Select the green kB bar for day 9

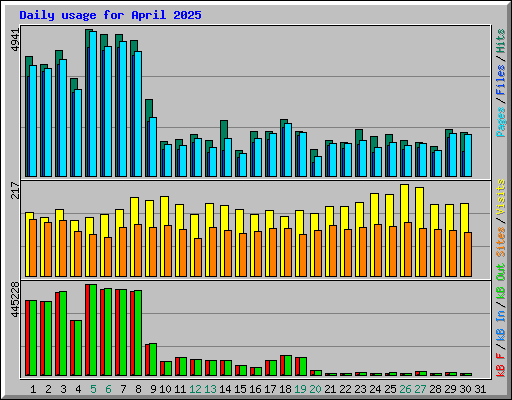tap(153, 360)
